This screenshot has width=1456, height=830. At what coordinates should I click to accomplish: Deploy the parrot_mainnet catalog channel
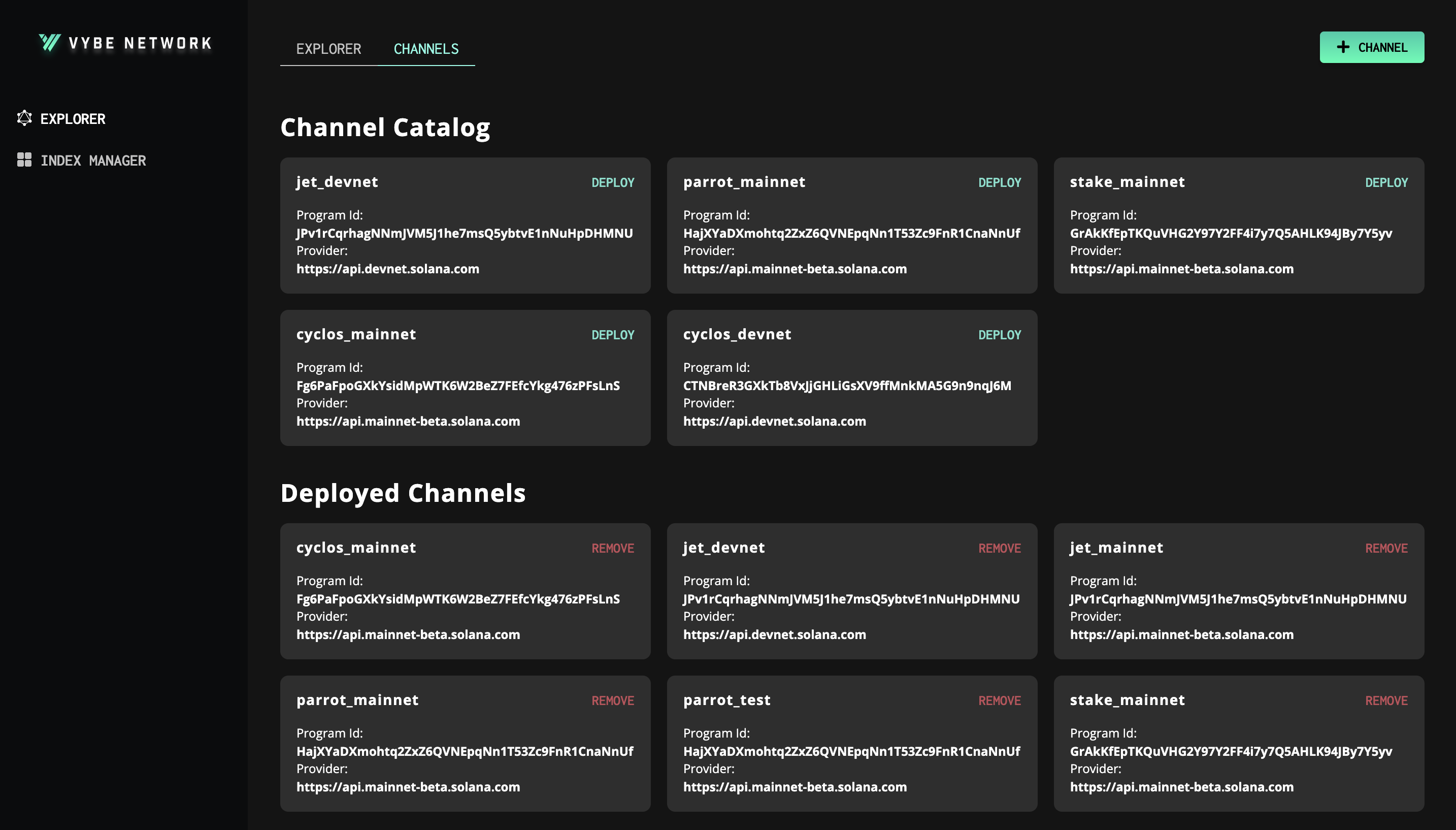click(x=999, y=182)
